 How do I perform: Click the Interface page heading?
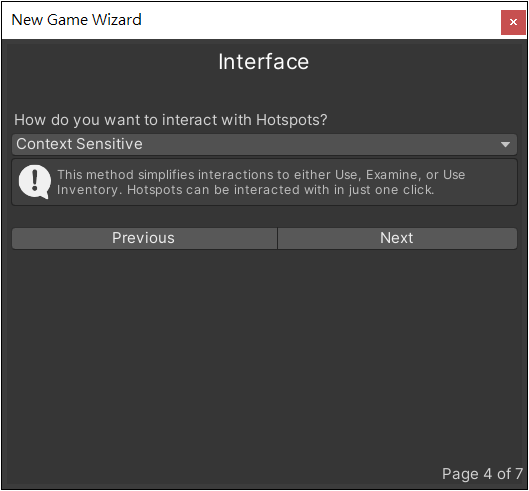(263, 62)
